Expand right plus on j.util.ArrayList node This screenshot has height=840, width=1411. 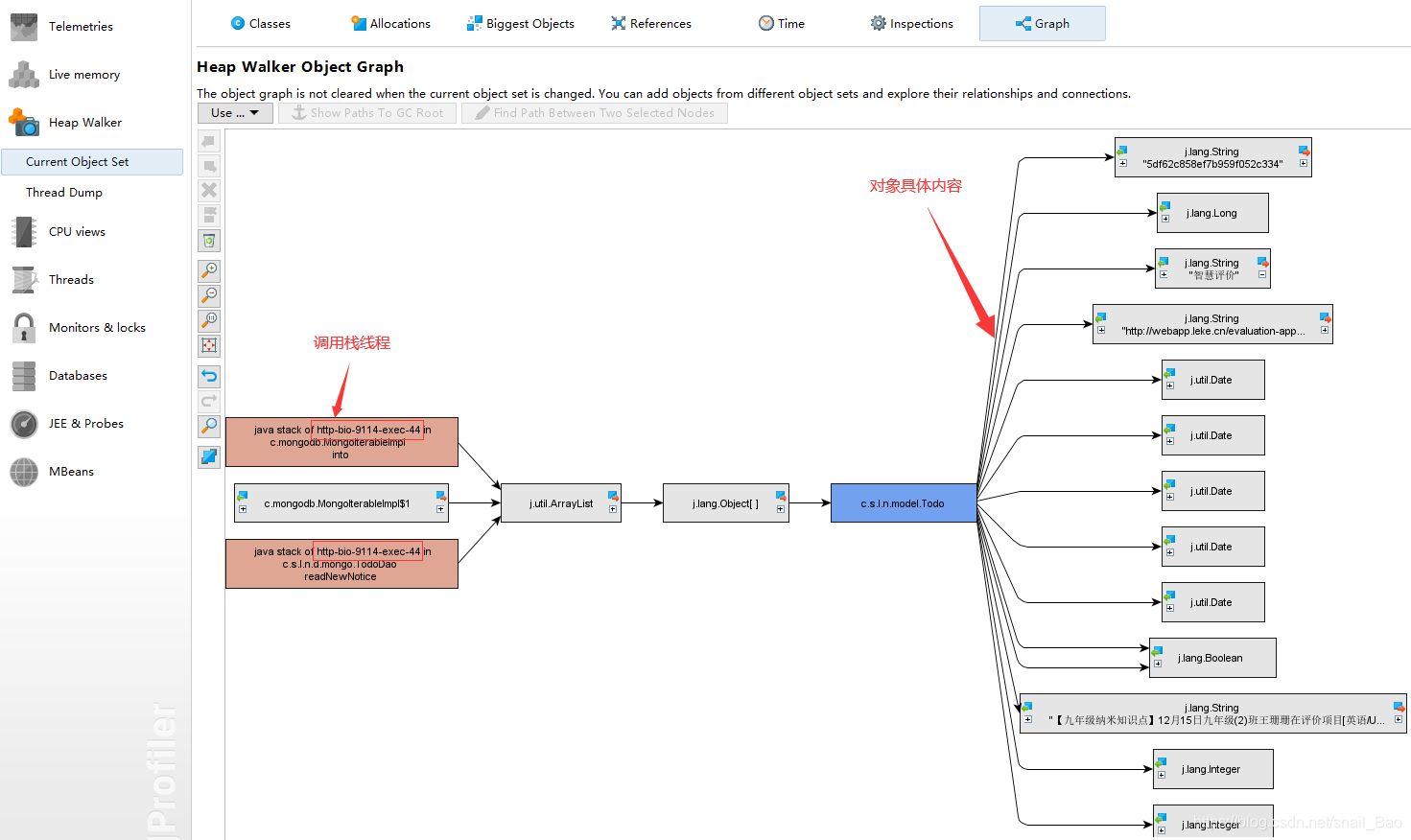(613, 509)
